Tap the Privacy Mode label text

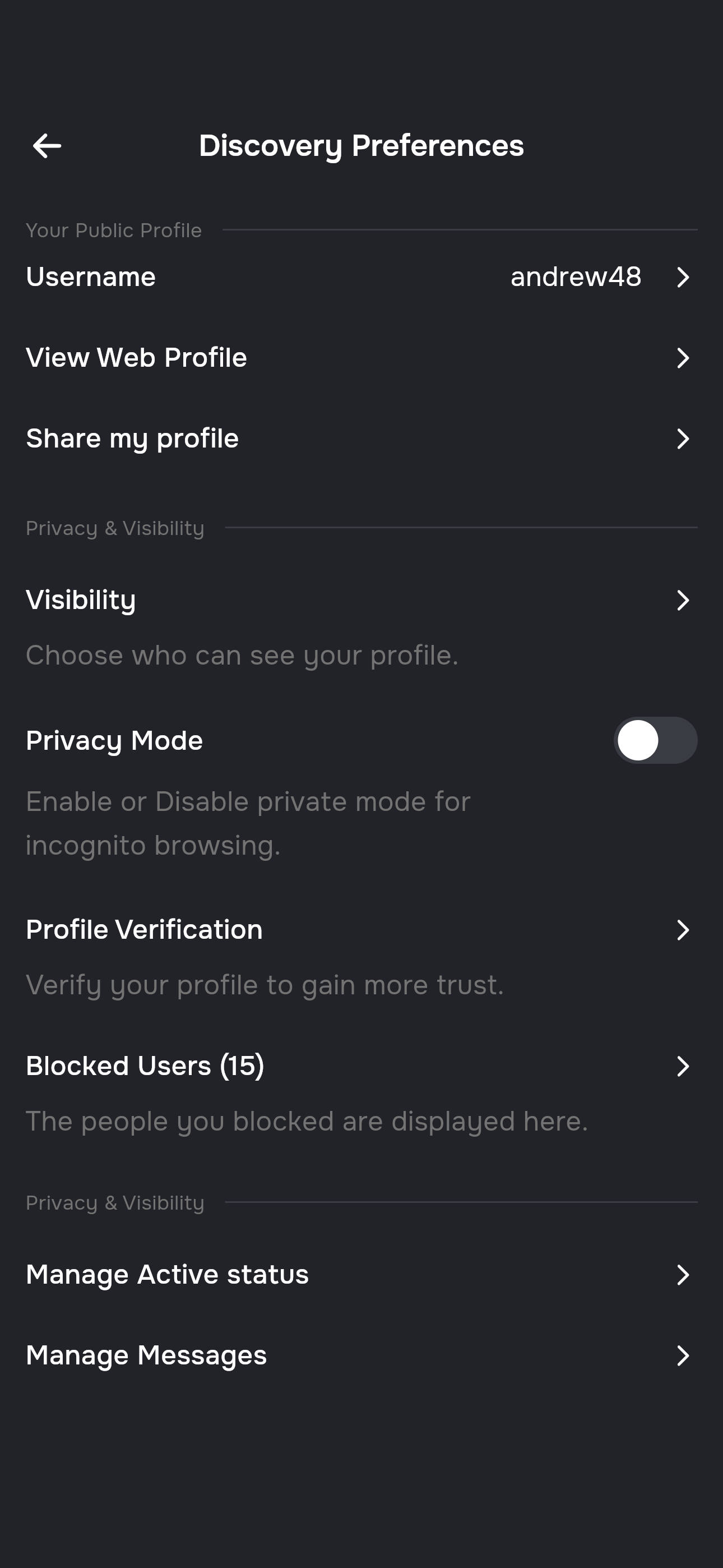tap(114, 741)
